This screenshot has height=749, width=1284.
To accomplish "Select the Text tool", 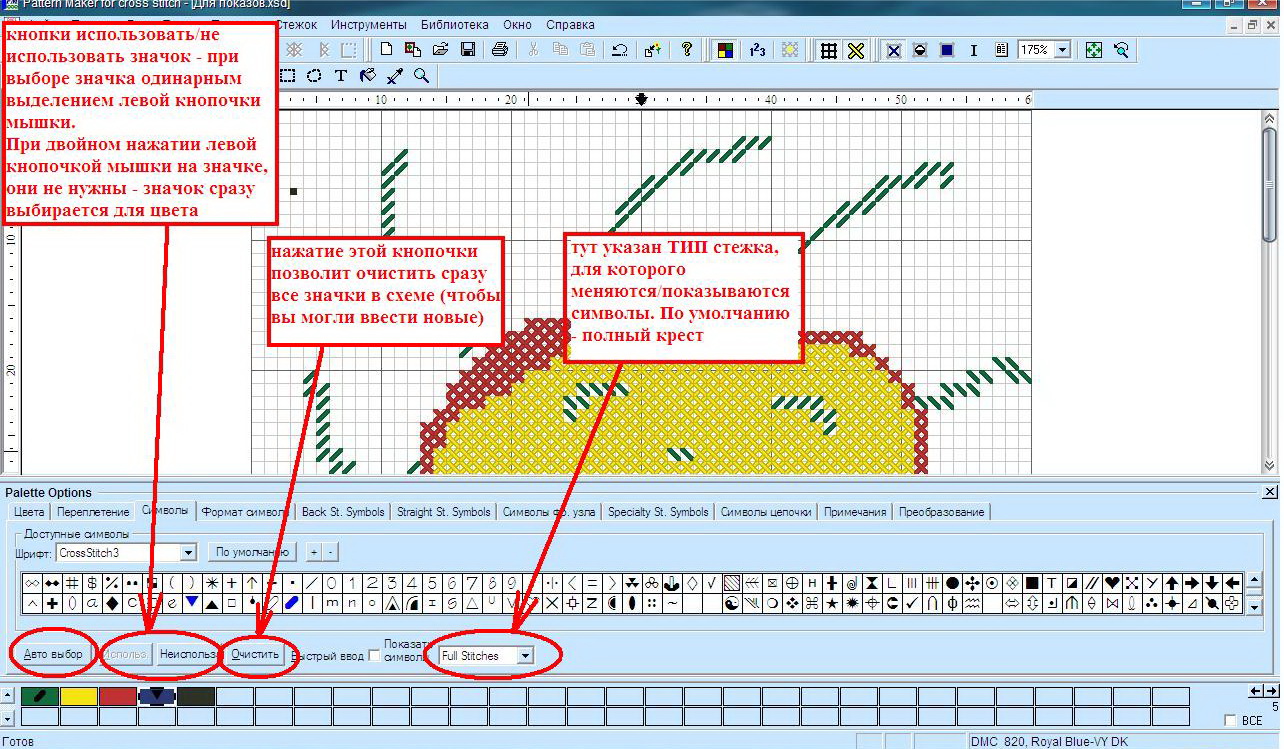I will coord(341,76).
